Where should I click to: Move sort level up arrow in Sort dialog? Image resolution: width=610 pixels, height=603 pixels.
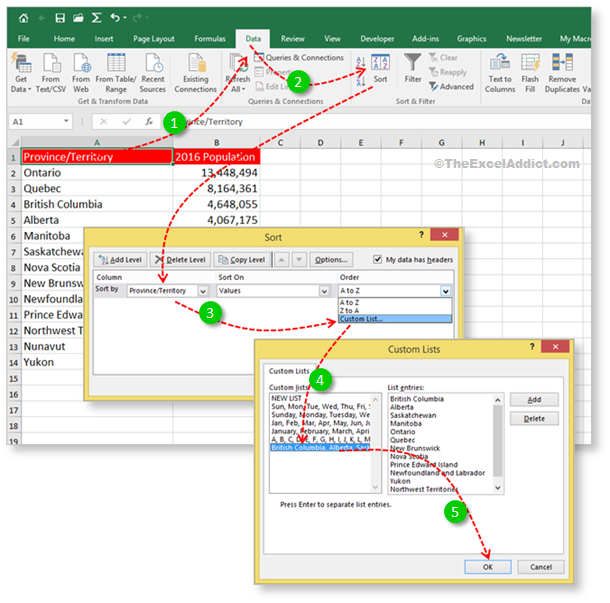pyautogui.click(x=282, y=259)
